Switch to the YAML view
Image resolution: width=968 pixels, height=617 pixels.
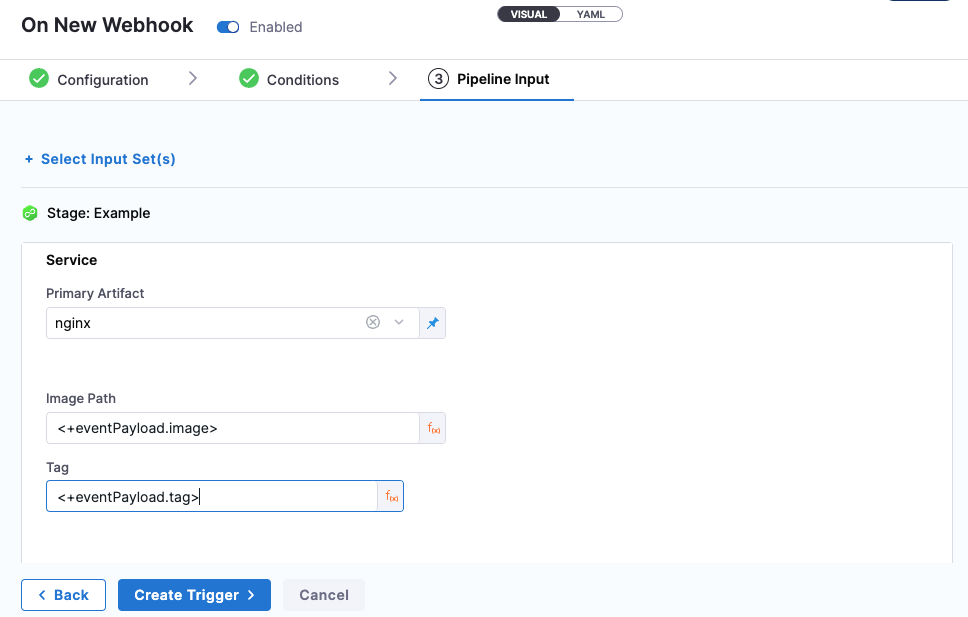coord(591,14)
